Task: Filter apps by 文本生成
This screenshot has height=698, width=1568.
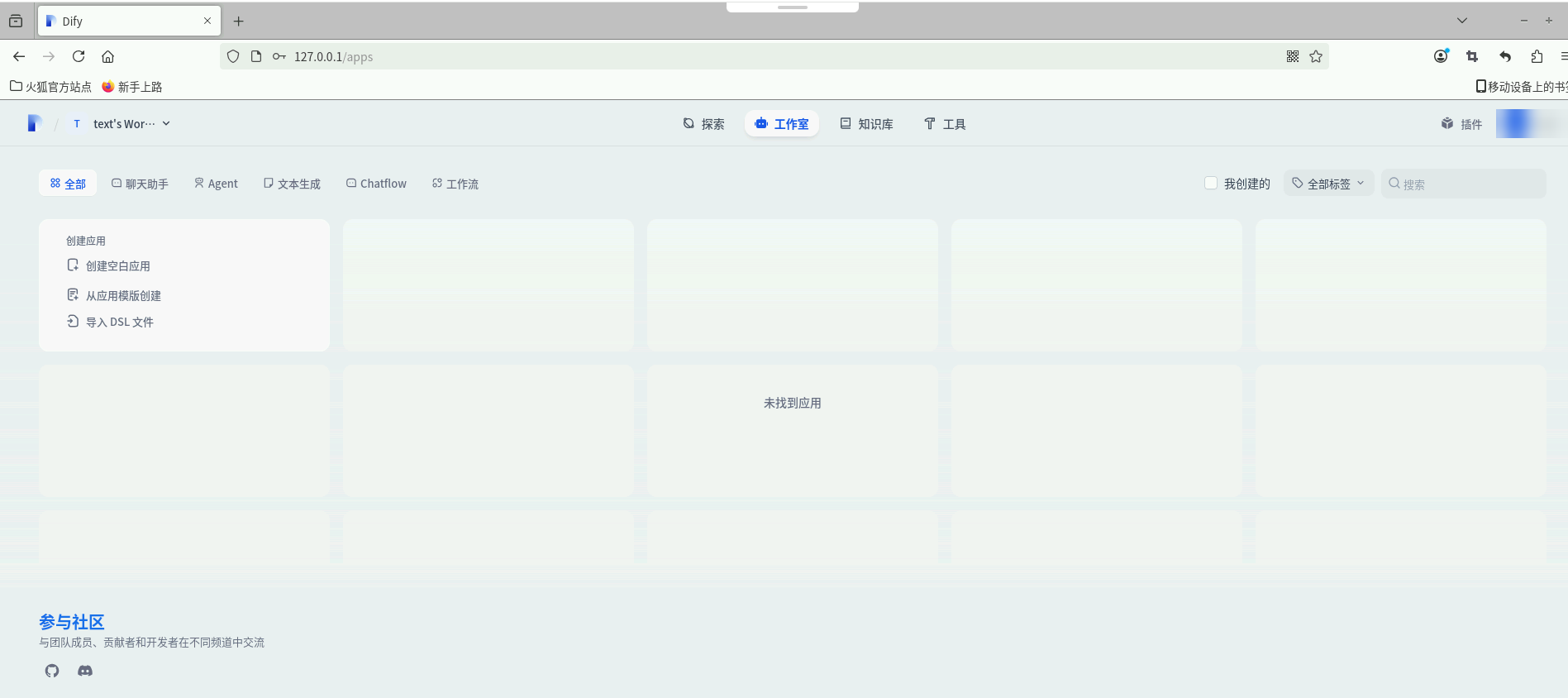Action: coord(292,184)
